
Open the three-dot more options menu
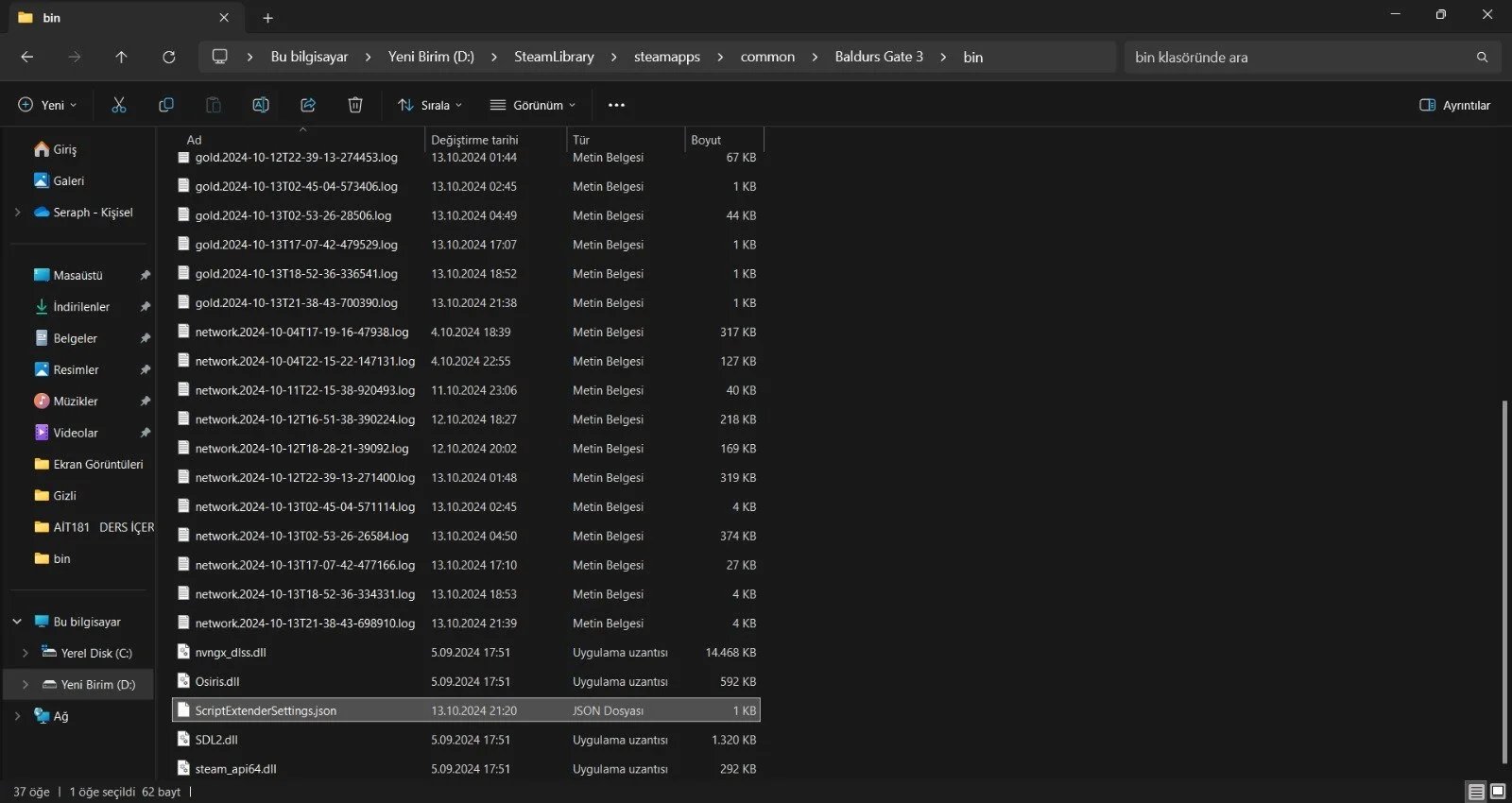pos(616,105)
